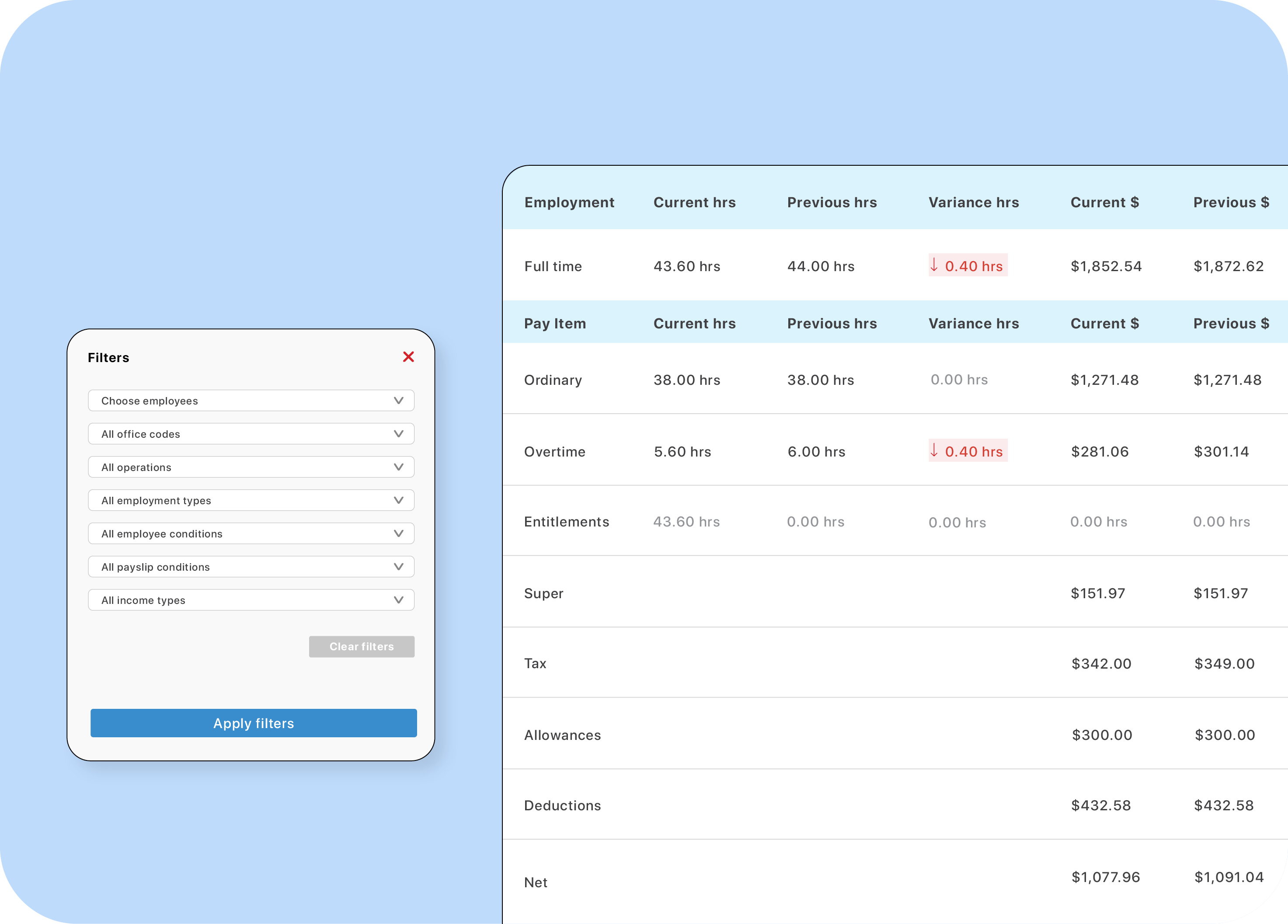Viewport: 1288px width, 924px height.
Task: Open the All operations dropdown
Action: (x=251, y=467)
